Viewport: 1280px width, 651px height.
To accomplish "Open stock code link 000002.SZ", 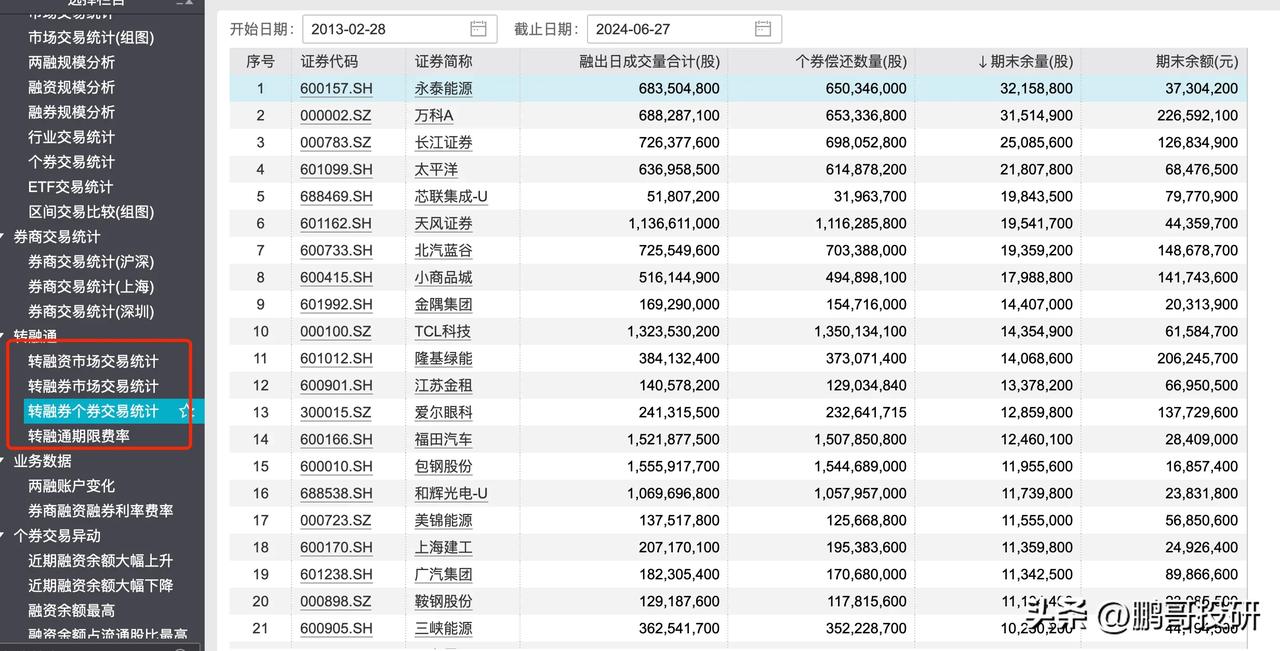I will [335, 116].
